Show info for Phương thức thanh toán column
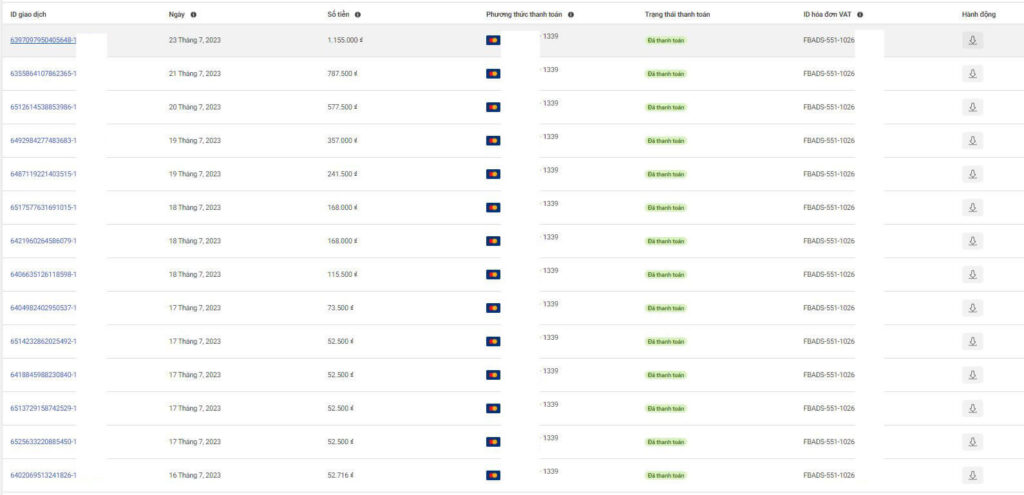 [x=571, y=15]
